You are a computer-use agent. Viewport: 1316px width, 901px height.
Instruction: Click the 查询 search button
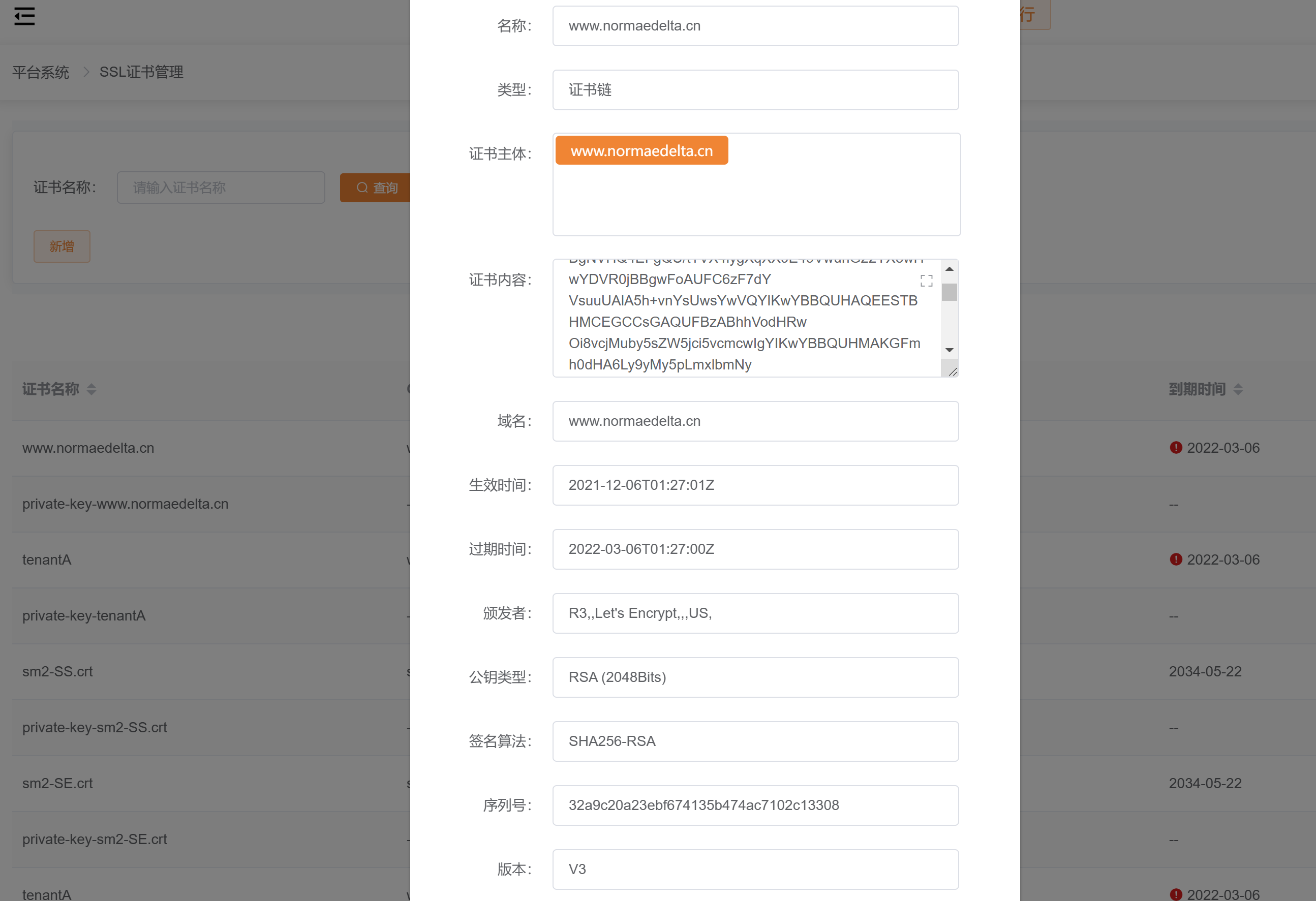tap(376, 188)
